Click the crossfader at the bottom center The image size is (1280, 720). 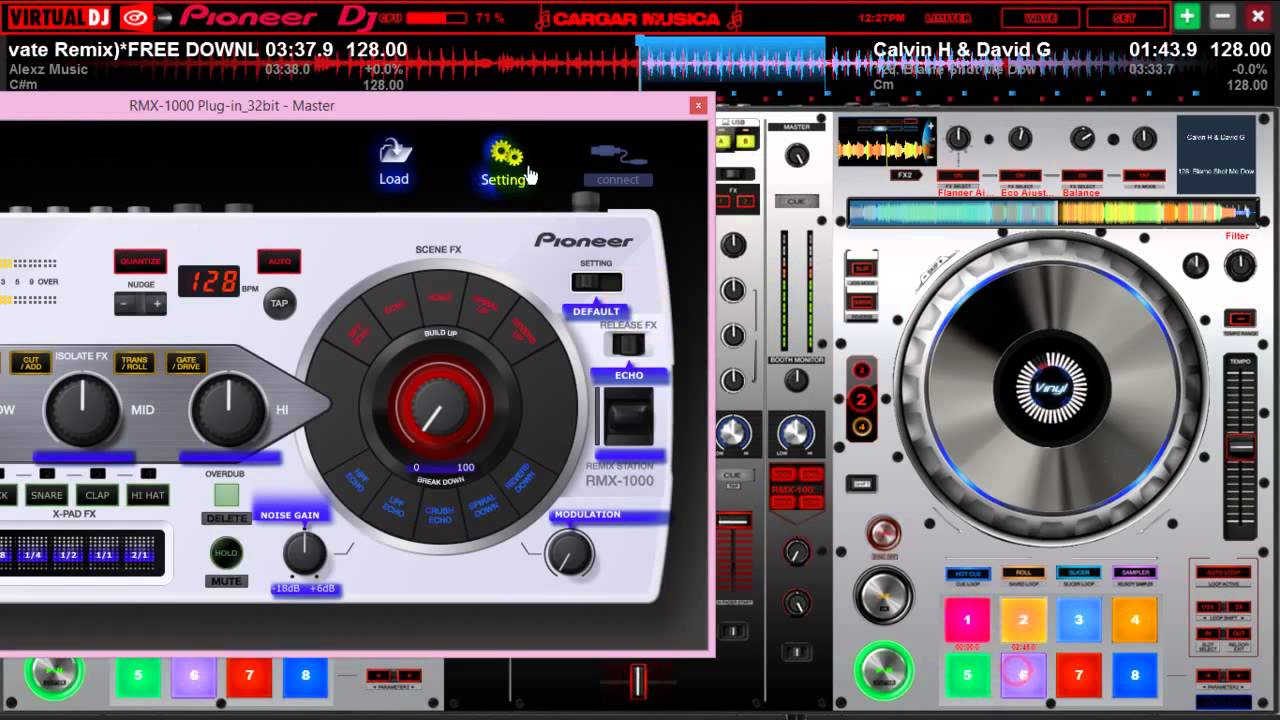tap(637, 681)
